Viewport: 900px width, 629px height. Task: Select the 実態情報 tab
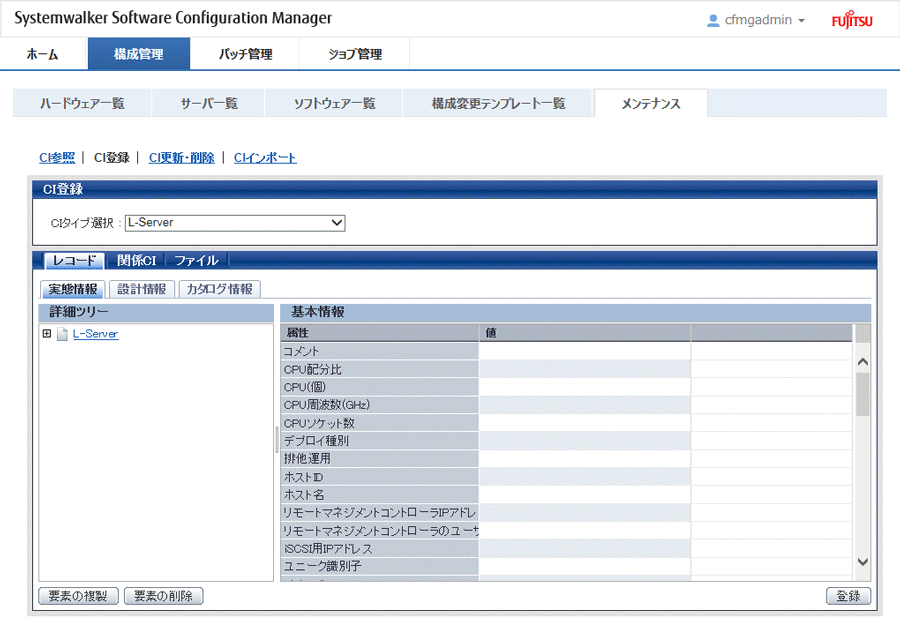click(72, 289)
